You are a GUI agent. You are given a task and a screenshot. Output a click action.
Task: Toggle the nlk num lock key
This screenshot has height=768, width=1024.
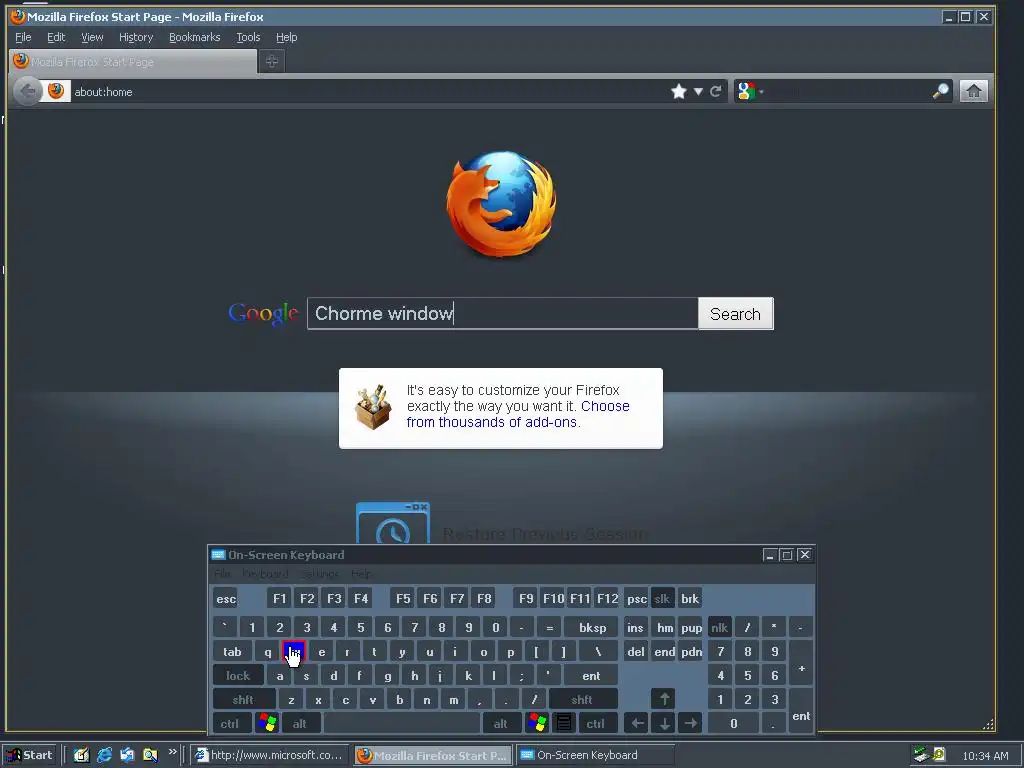(720, 628)
